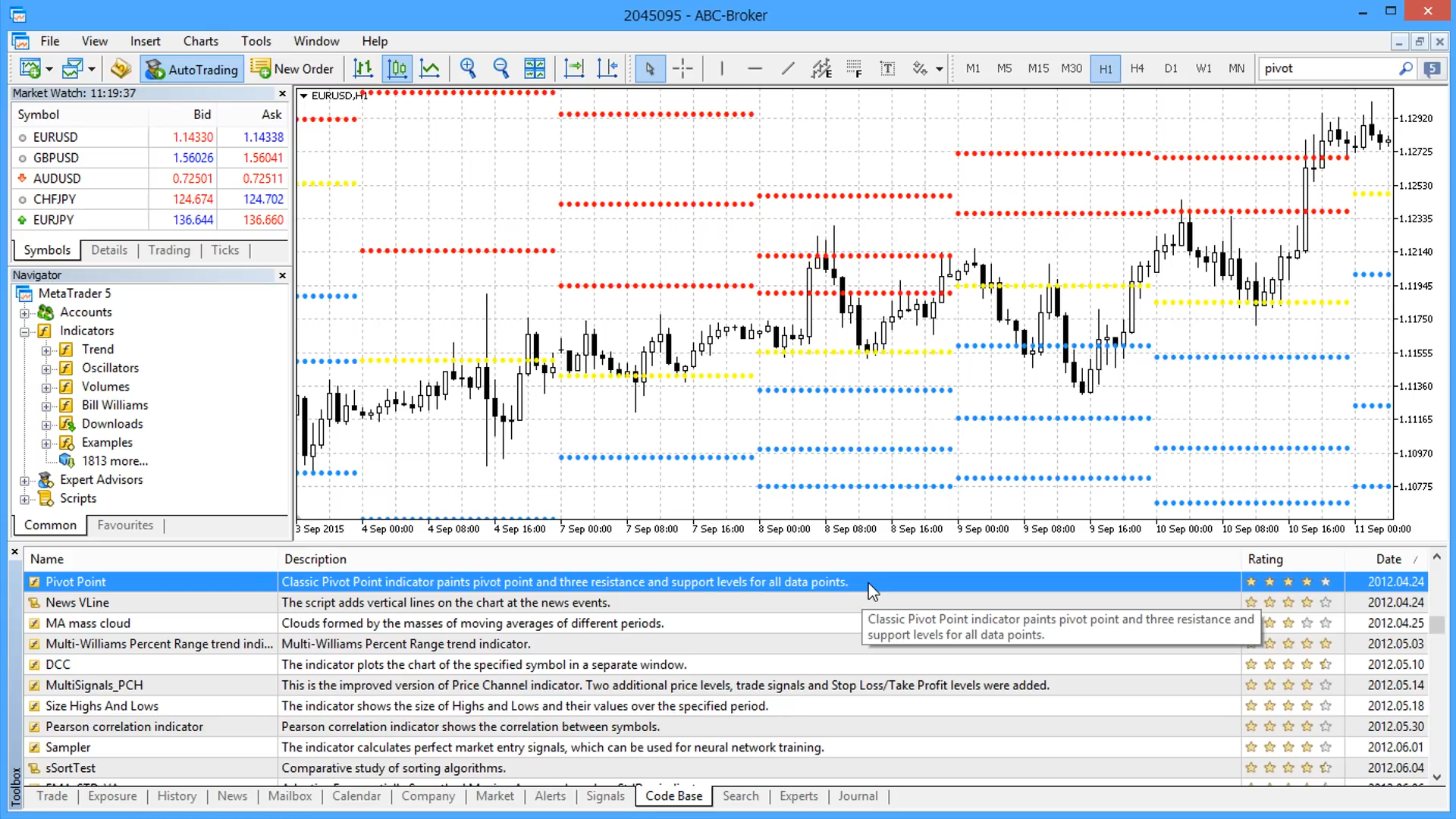Expand the Trend indicators folder
1456x819 pixels.
coord(46,350)
